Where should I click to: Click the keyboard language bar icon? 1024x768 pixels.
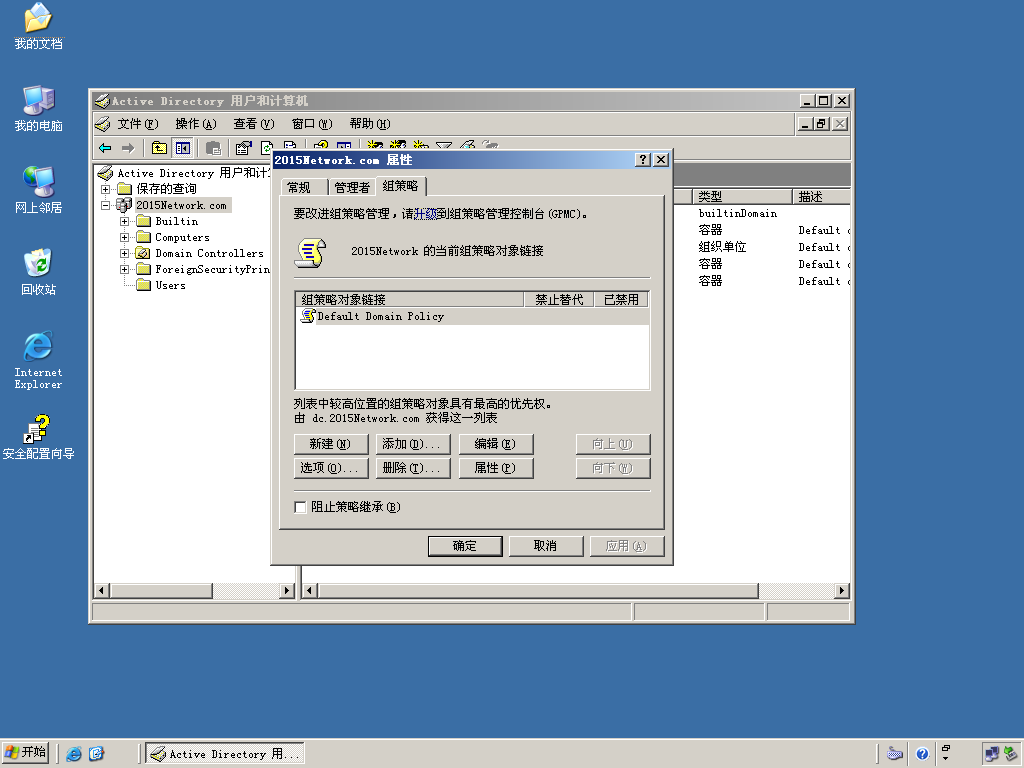coord(895,754)
